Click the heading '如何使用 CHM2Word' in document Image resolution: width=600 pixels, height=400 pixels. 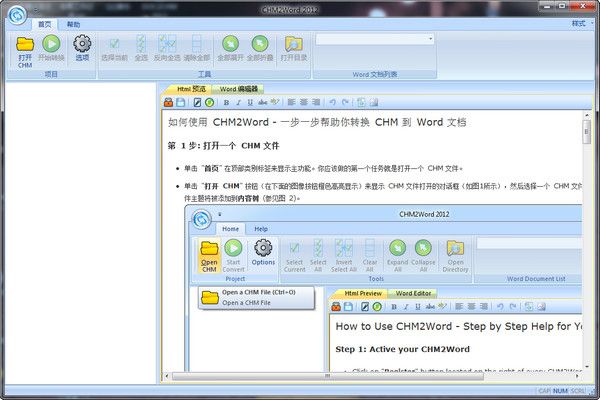(x=218, y=122)
